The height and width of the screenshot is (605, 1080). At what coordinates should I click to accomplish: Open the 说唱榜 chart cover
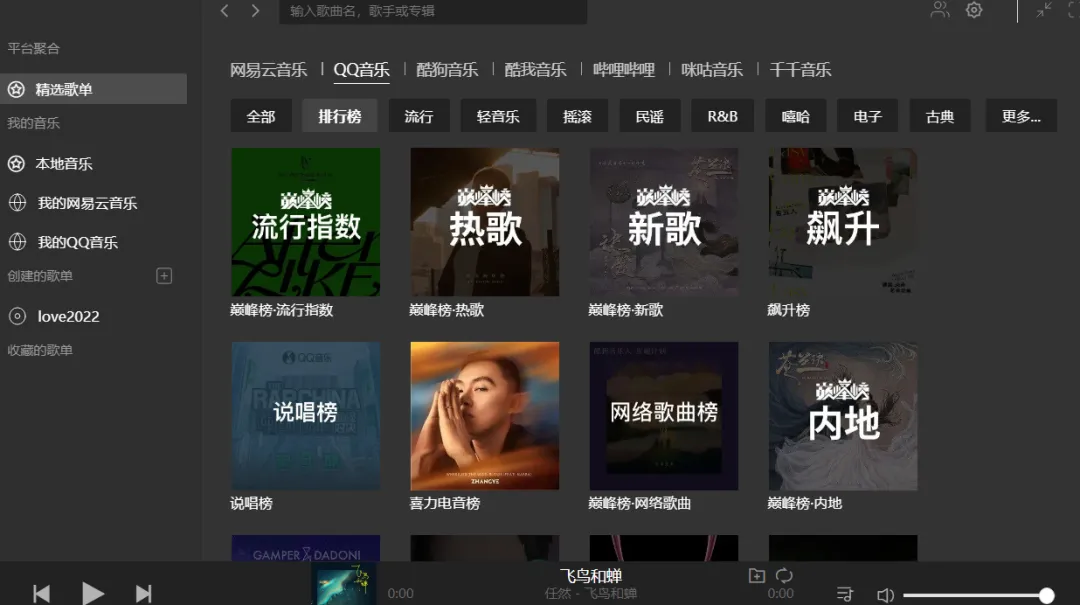point(306,416)
